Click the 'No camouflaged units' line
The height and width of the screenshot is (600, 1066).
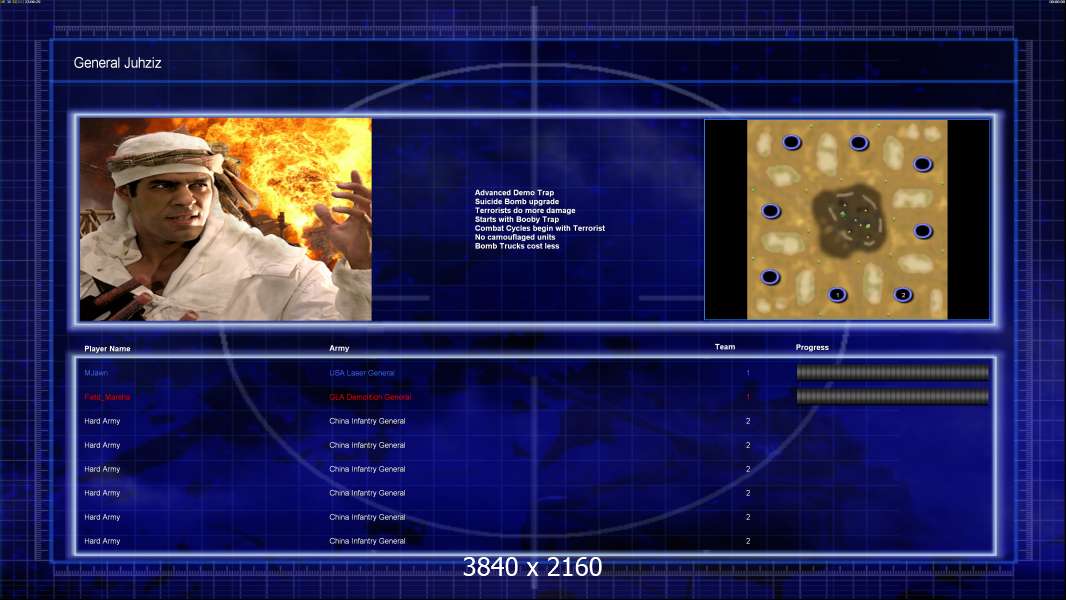[515, 237]
